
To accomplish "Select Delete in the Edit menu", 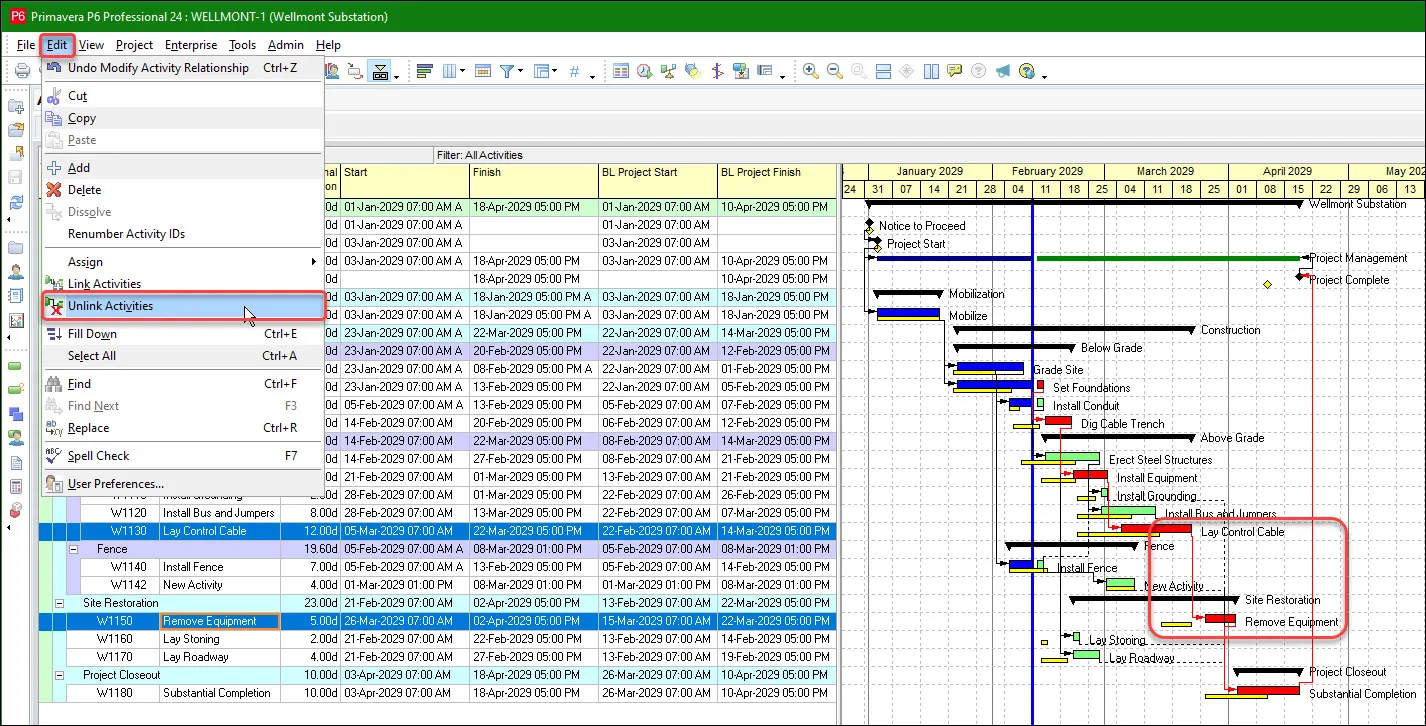I will 183,190.
